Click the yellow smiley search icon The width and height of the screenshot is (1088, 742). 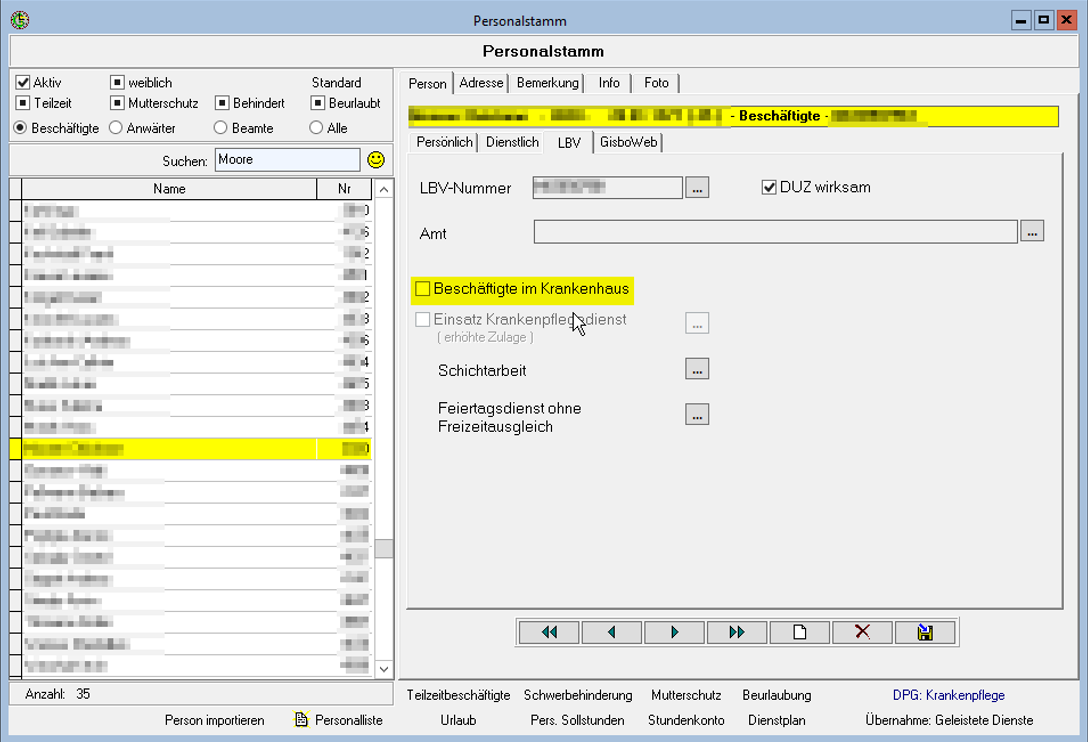click(376, 160)
